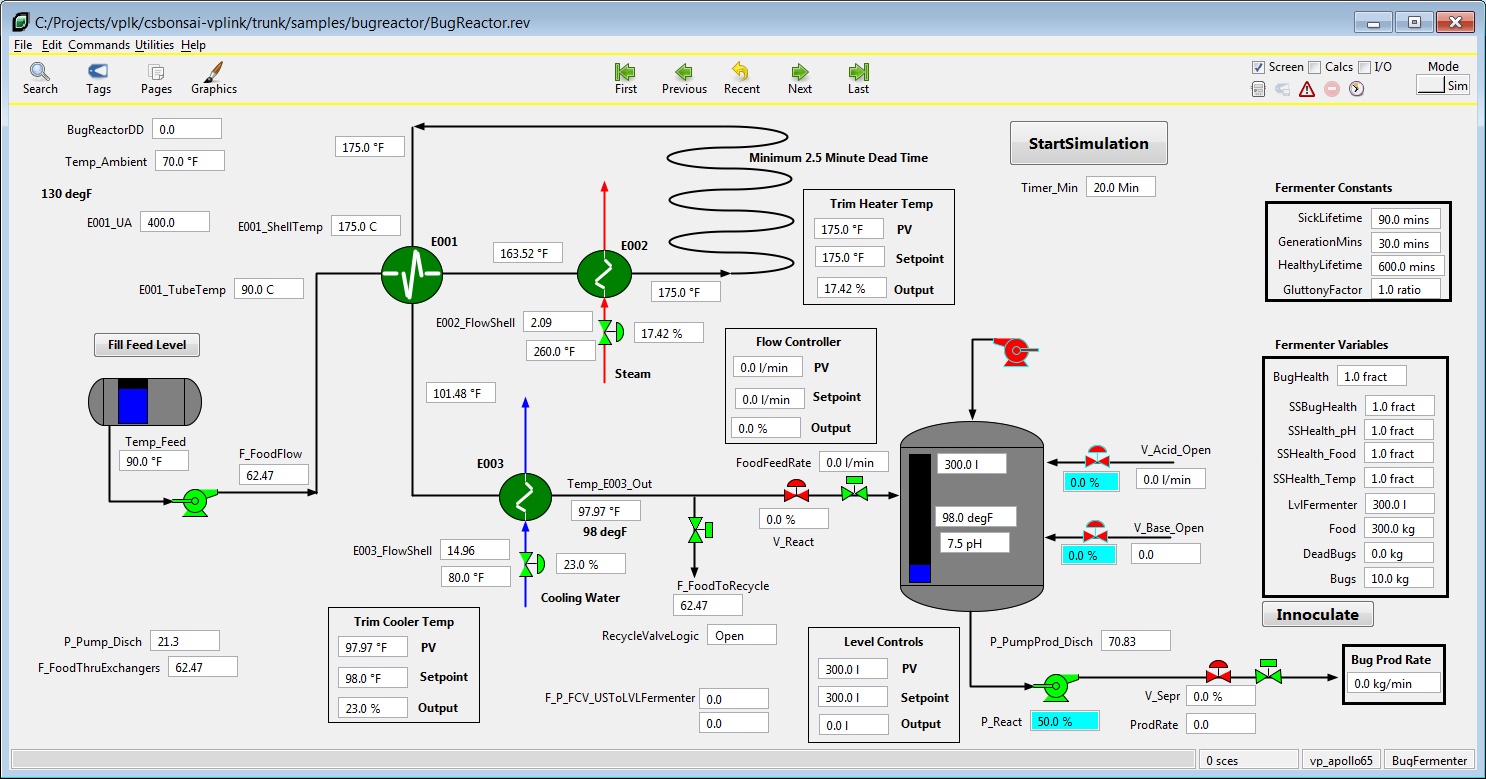Click the StartSimulation button
This screenshot has width=1486, height=779.
tap(1088, 143)
